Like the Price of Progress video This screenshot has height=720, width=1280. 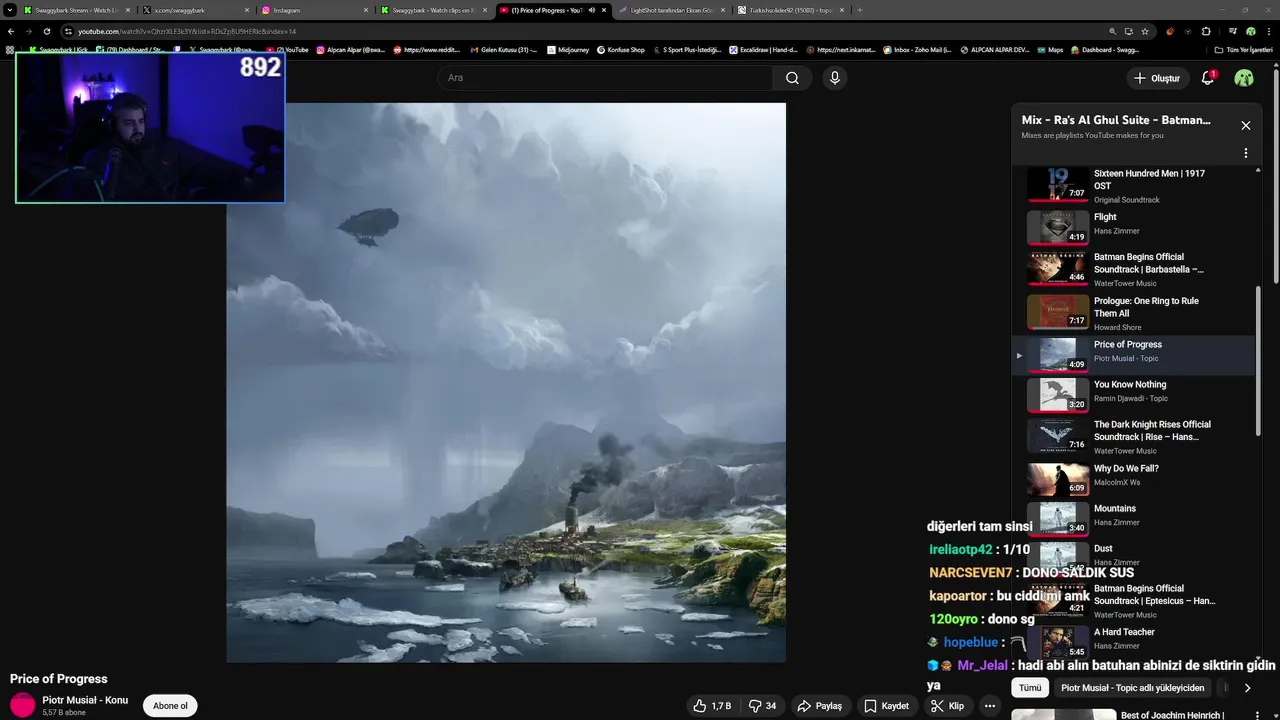(711, 706)
